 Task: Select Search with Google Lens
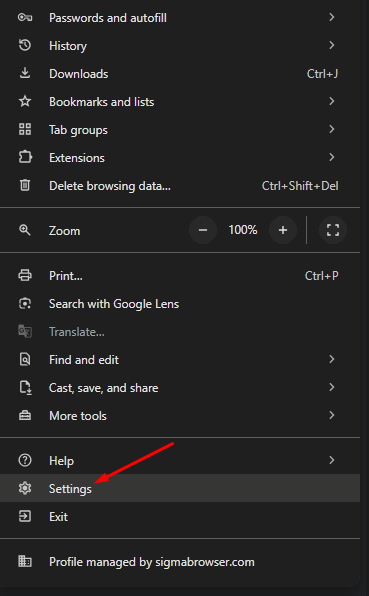(180, 303)
